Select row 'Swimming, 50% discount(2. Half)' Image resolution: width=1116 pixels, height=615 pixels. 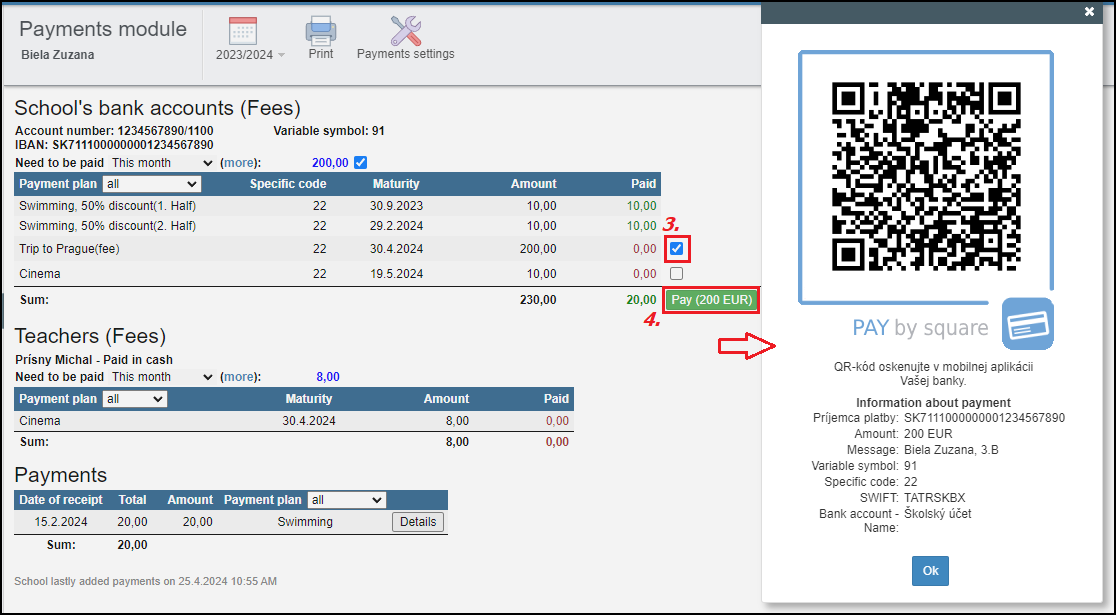(x=337, y=226)
